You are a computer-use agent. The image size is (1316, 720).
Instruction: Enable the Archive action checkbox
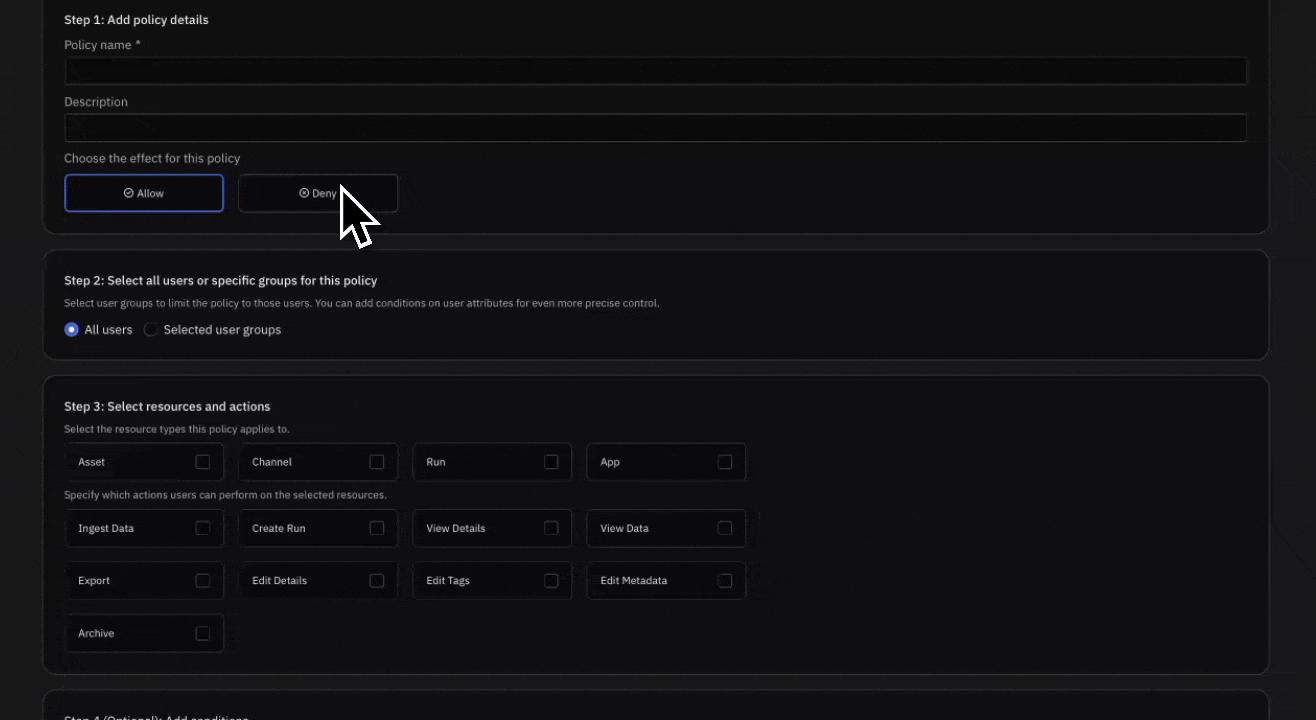click(x=203, y=633)
